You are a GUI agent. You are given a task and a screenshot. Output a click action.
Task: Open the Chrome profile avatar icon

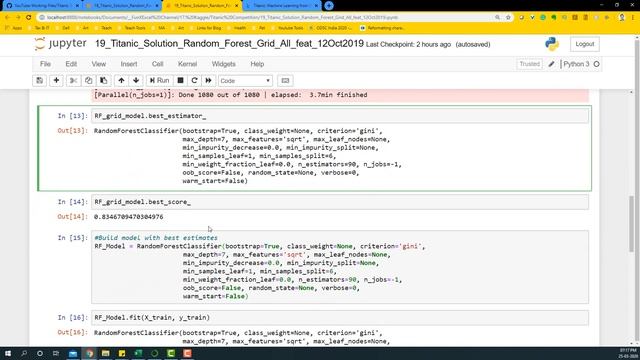point(622,18)
